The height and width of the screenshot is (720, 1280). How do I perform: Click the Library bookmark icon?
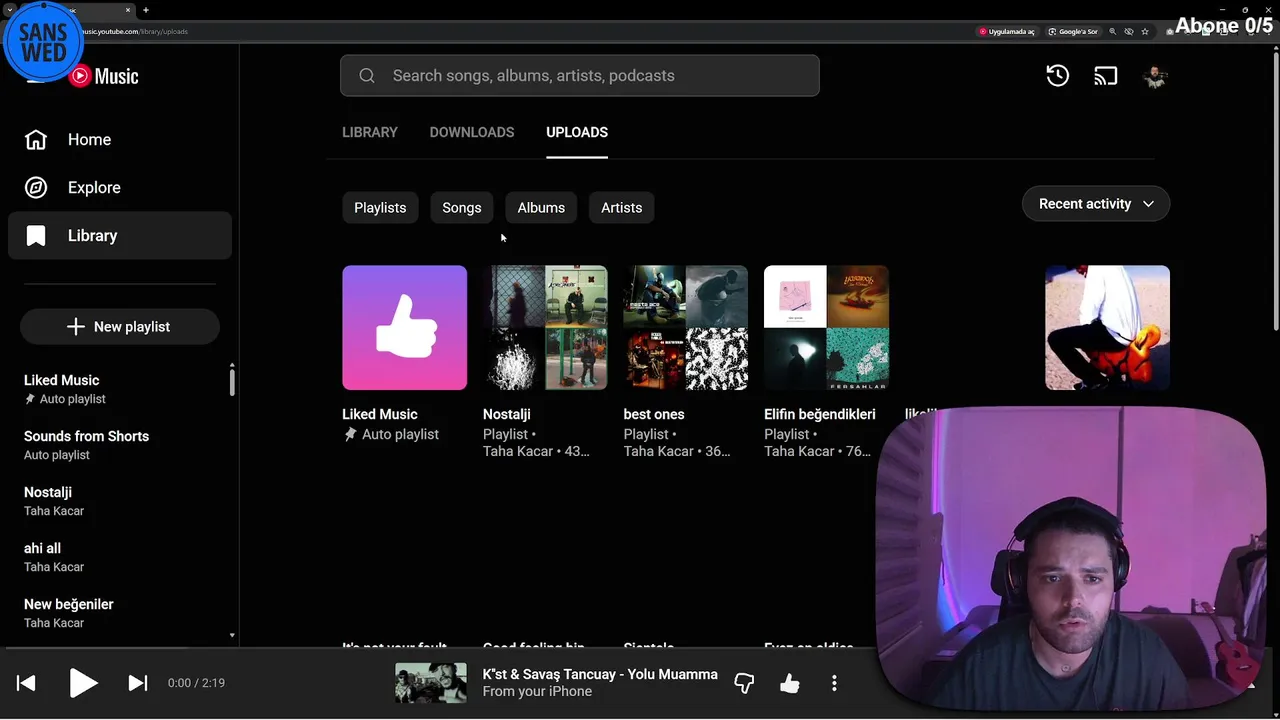36,236
